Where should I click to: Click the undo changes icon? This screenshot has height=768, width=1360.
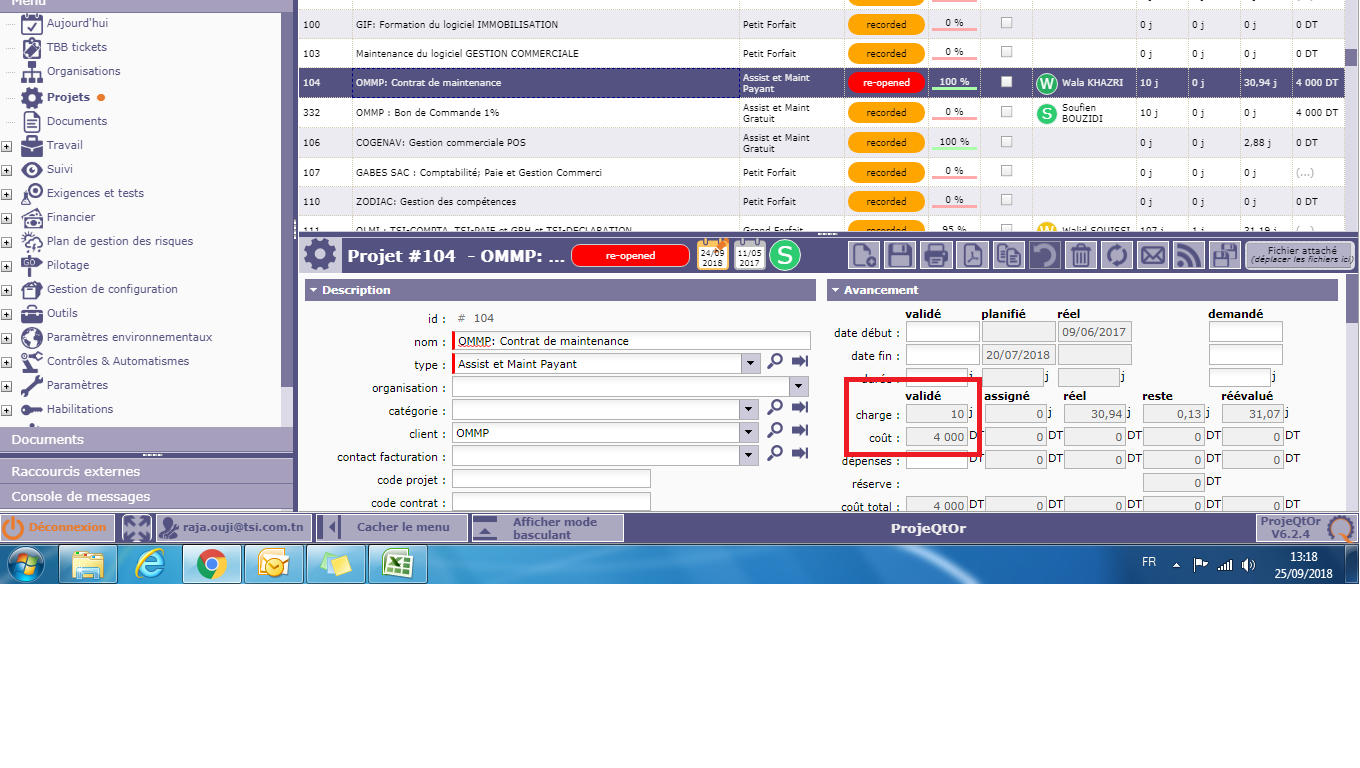point(1044,255)
